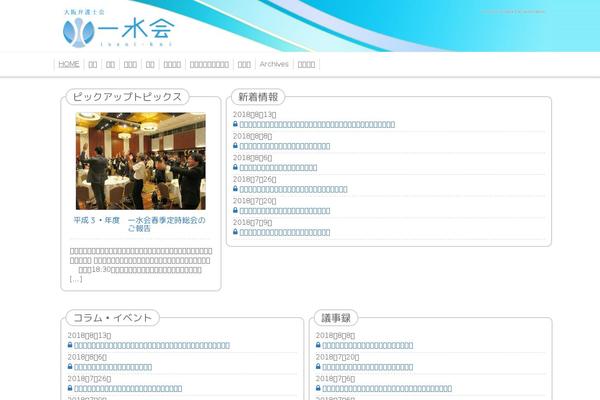Open the banquet hall photo thumbnail
The image size is (600, 400).
click(140, 161)
